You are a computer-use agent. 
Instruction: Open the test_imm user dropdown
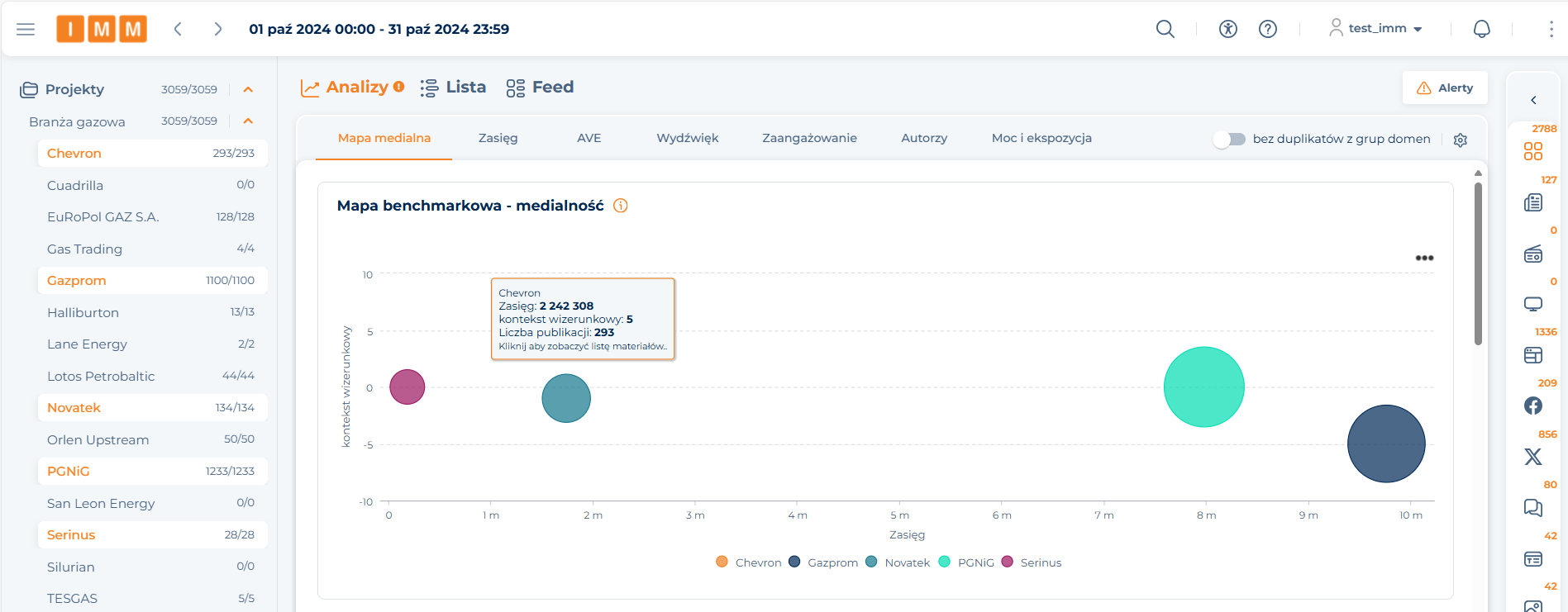tap(1375, 28)
